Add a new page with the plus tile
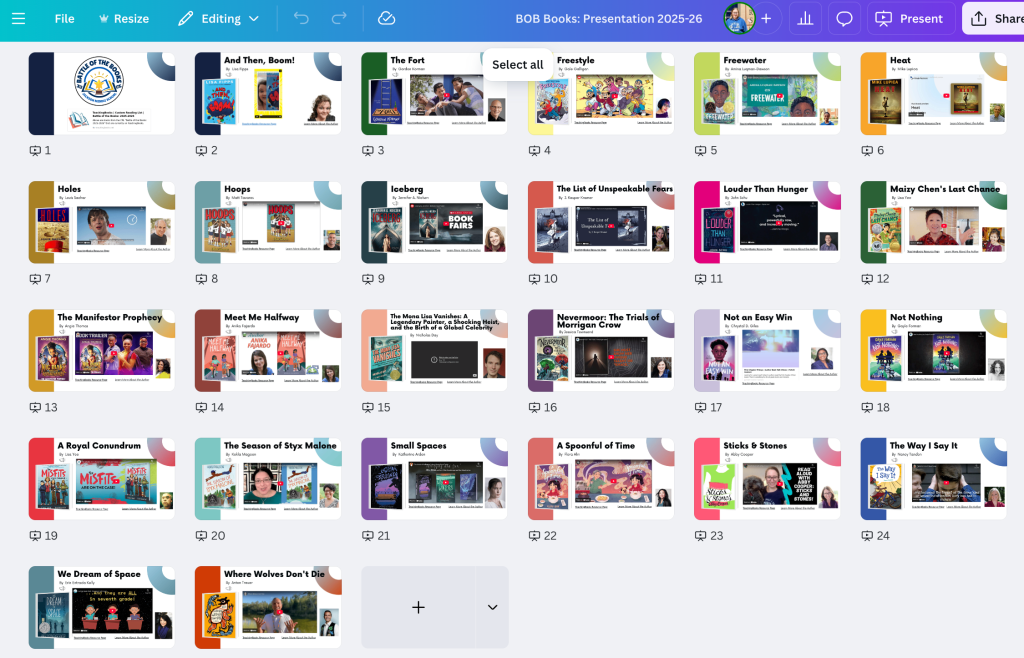The height and width of the screenshot is (658, 1024). (419, 607)
